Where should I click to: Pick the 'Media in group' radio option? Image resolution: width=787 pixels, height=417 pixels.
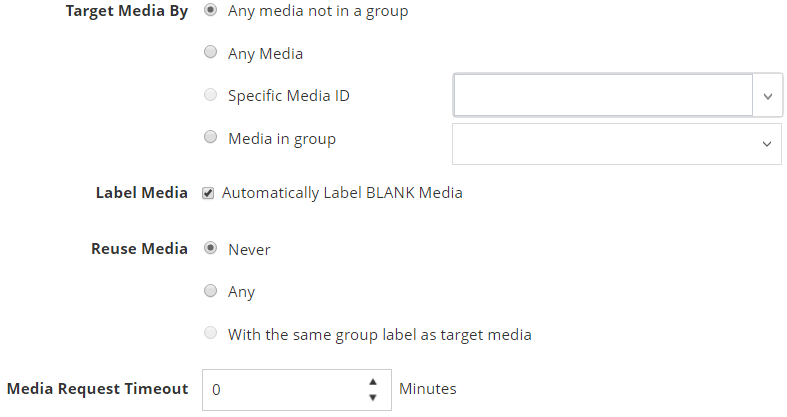210,138
